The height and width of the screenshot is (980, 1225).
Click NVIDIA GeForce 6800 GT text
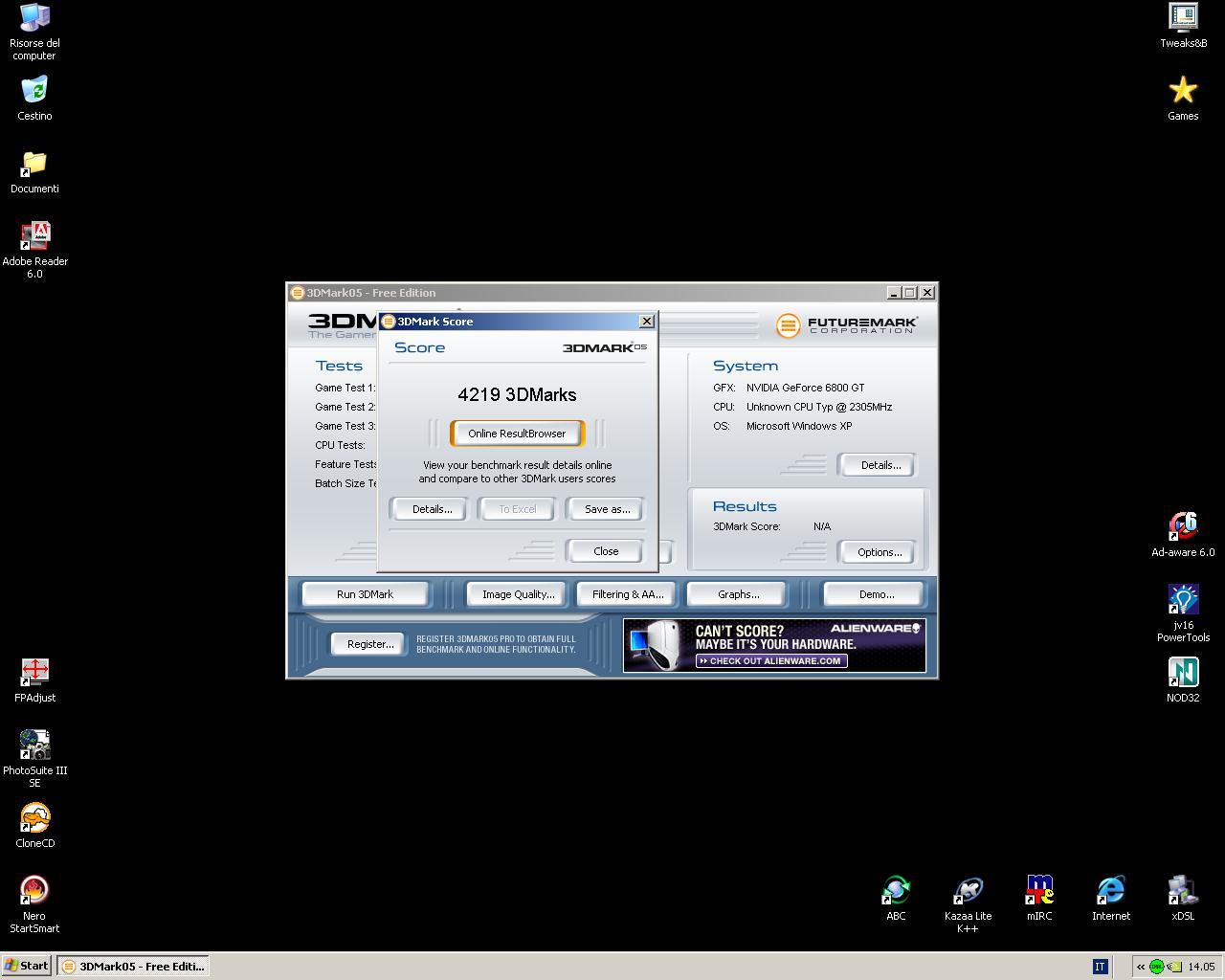(x=805, y=388)
